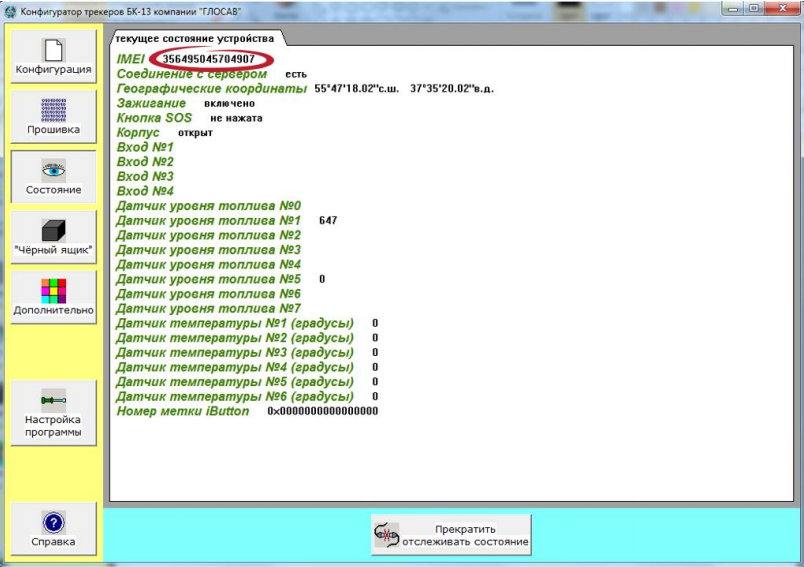The height and width of the screenshot is (567, 804).
Task: Click the app icon in title bar
Action: click(10, 11)
